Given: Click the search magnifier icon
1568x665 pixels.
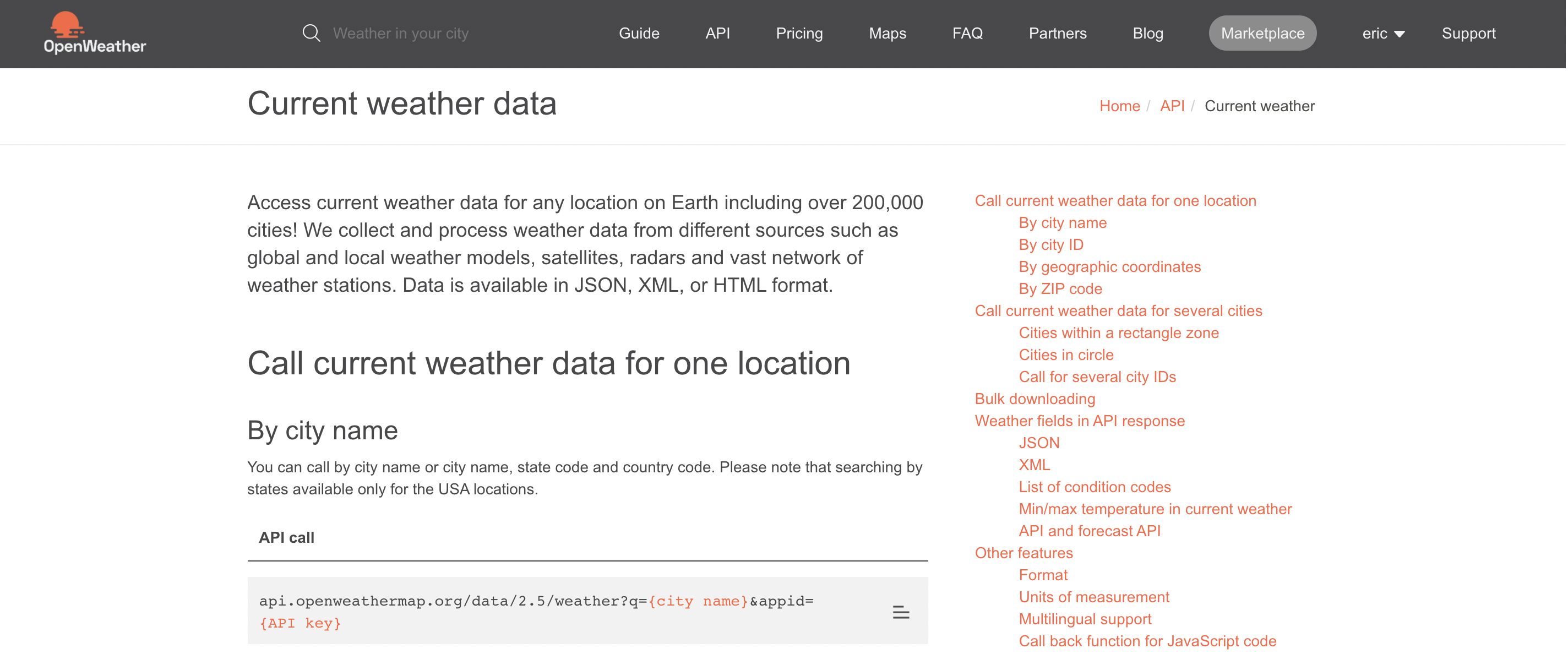Looking at the screenshot, I should (x=312, y=33).
